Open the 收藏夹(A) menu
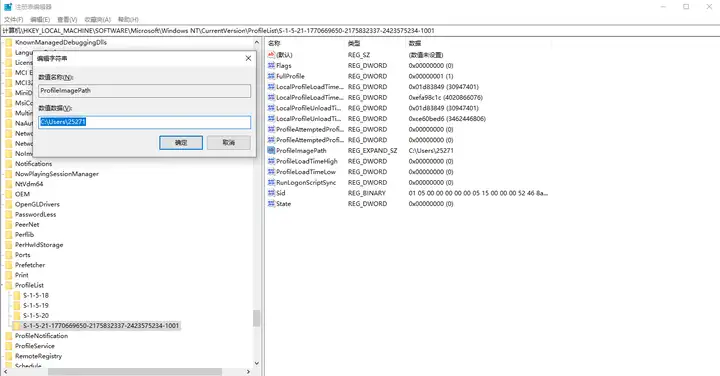The image size is (720, 376). (98, 19)
